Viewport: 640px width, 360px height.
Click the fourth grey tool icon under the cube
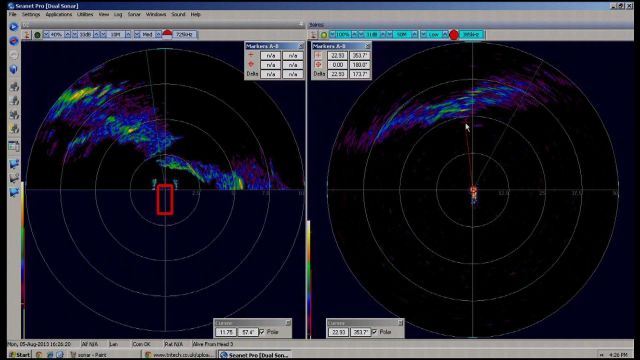(14, 129)
